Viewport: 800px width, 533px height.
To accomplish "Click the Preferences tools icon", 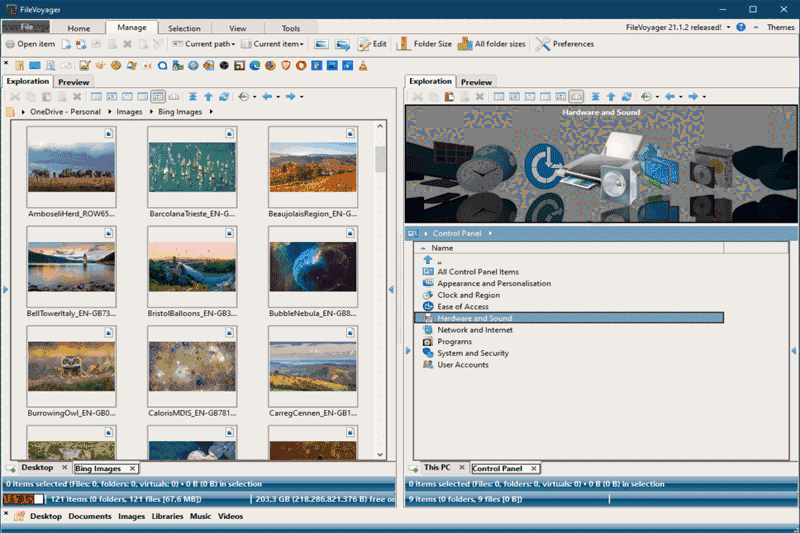I will [x=544, y=44].
